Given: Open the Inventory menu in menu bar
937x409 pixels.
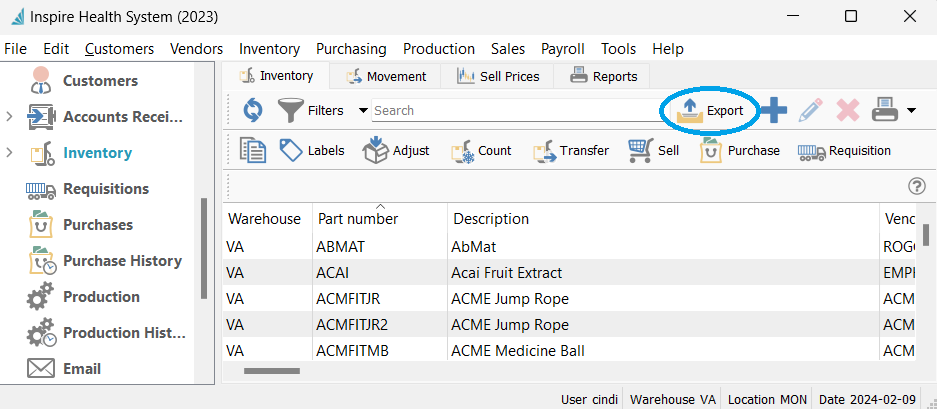Looking at the screenshot, I should [270, 49].
